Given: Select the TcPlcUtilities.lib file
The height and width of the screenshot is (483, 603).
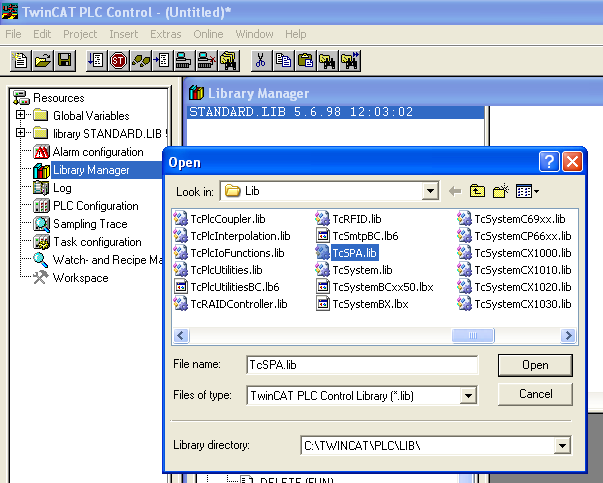Looking at the screenshot, I should tap(226, 270).
